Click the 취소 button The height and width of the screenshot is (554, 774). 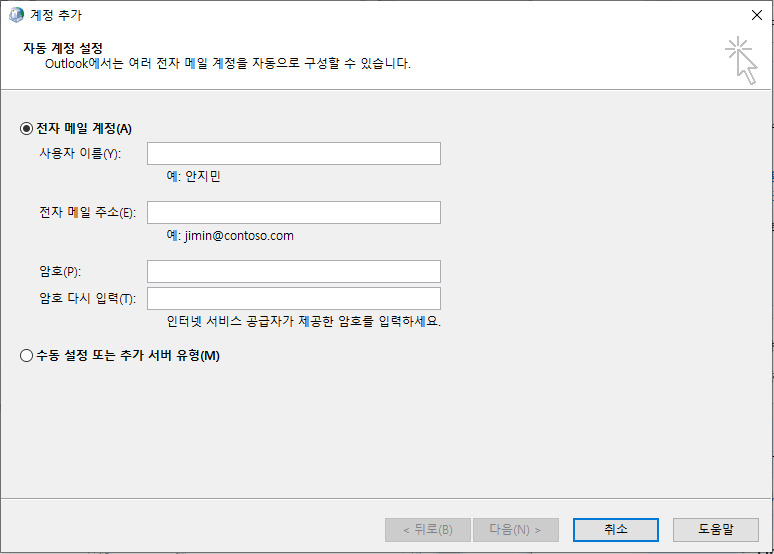616,530
